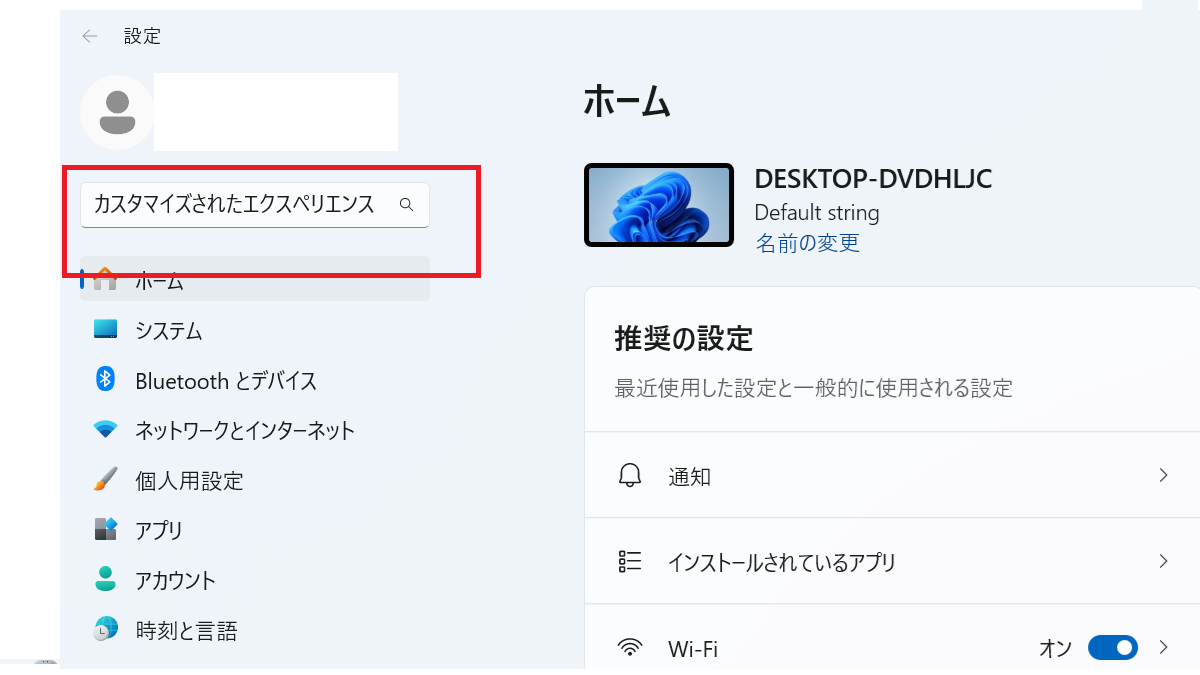The width and height of the screenshot is (1200, 675).
Task: Click the アプリ icon in the sidebar
Action: coord(105,530)
